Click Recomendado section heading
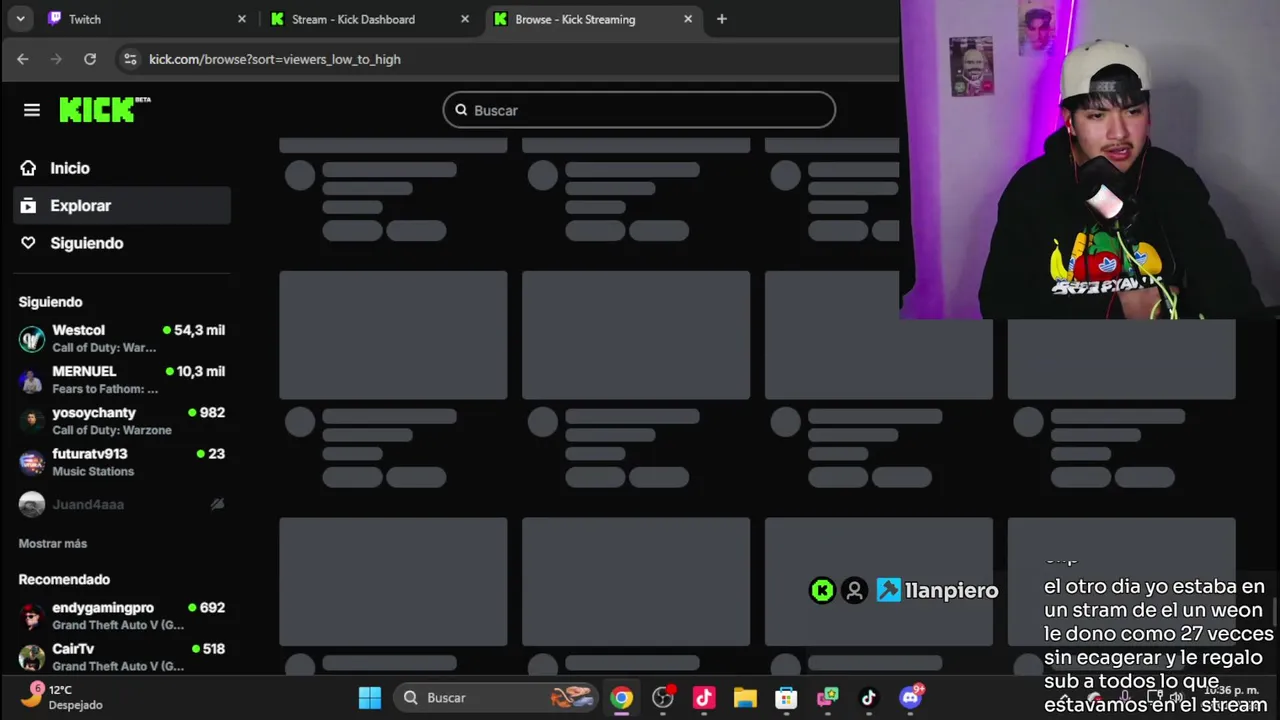The image size is (1280, 720). (64, 579)
